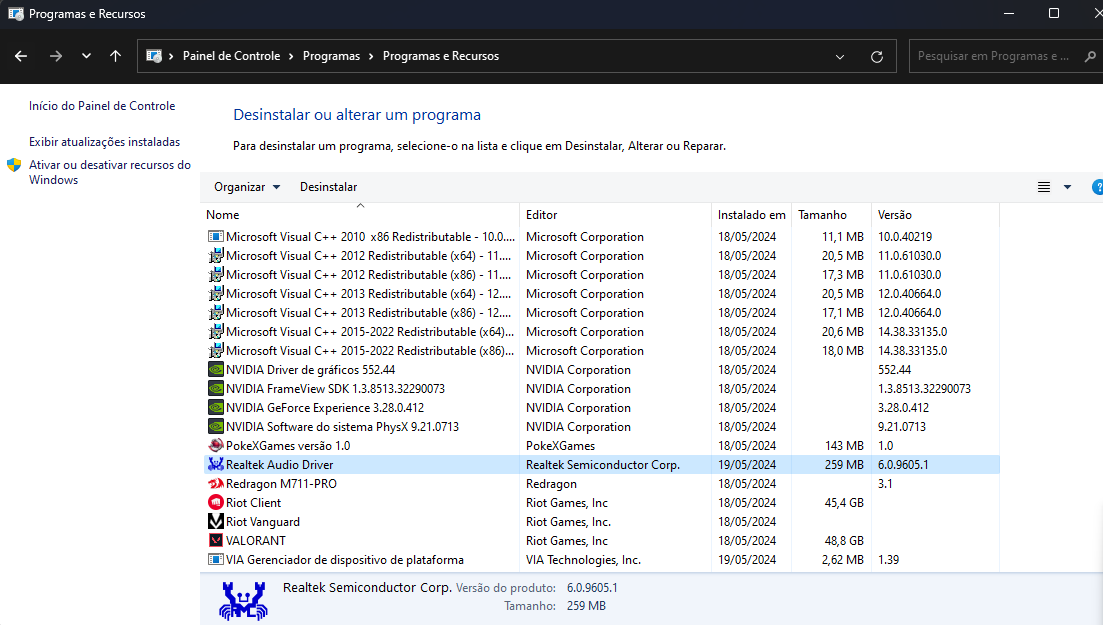Open Início do Painel de Controle link

[x=102, y=106]
